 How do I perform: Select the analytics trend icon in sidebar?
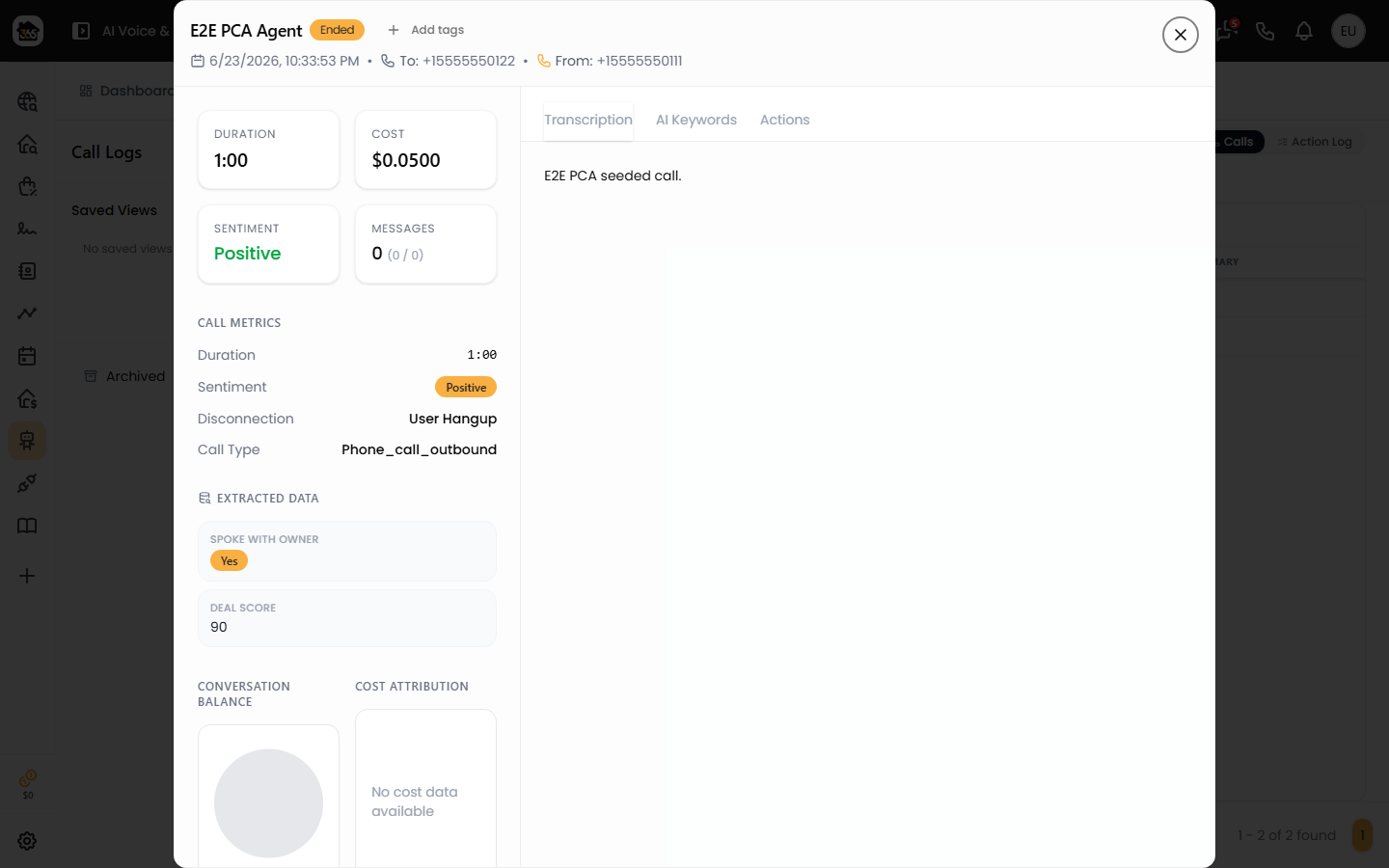pyautogui.click(x=27, y=313)
